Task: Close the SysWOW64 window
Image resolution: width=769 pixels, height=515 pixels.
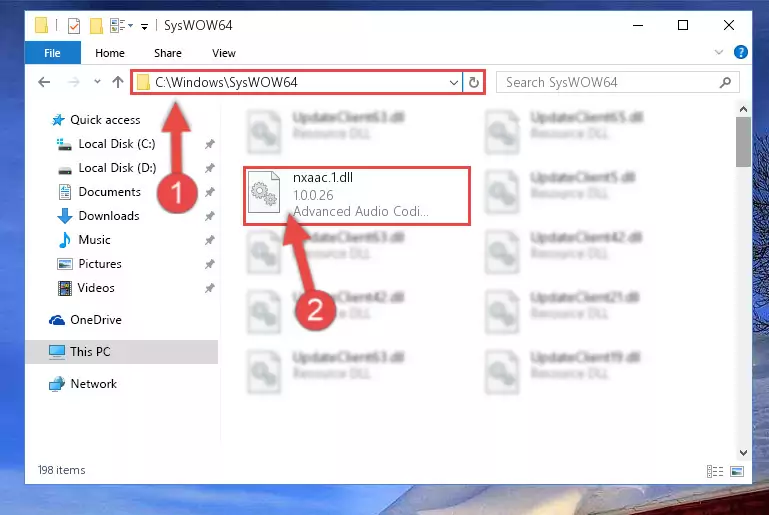Action: click(x=728, y=25)
